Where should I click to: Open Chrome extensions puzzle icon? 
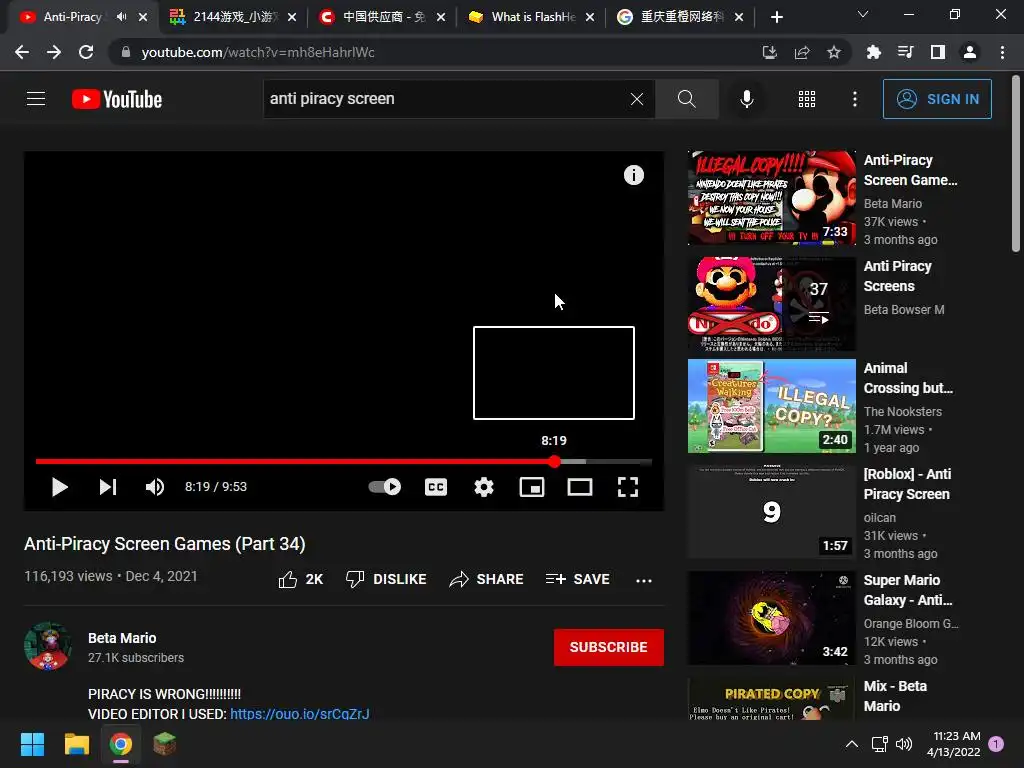(x=873, y=52)
